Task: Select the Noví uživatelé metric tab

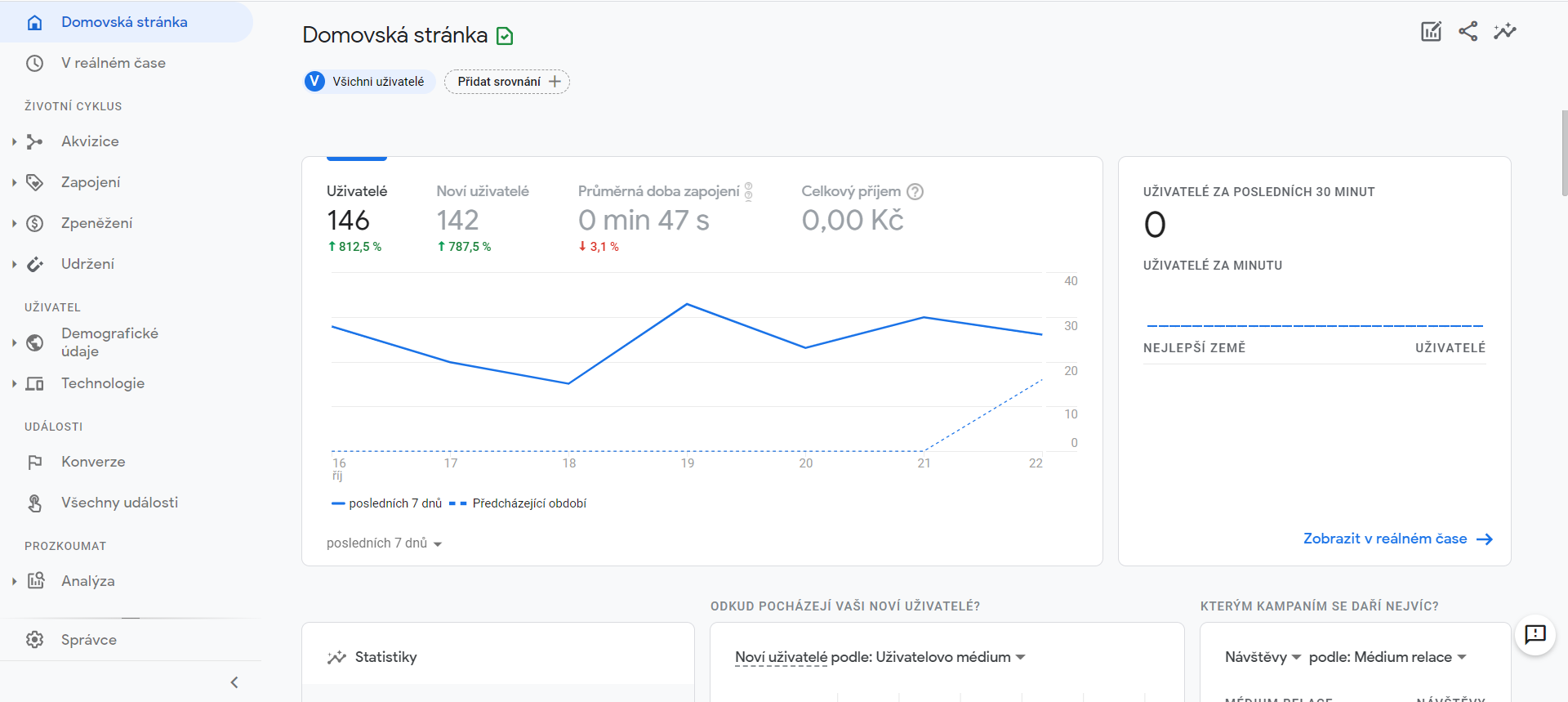Action: (483, 219)
